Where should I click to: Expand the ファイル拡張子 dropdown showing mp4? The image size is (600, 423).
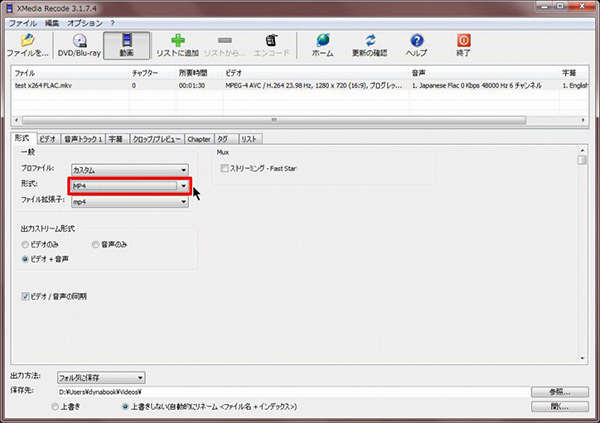click(x=130, y=202)
